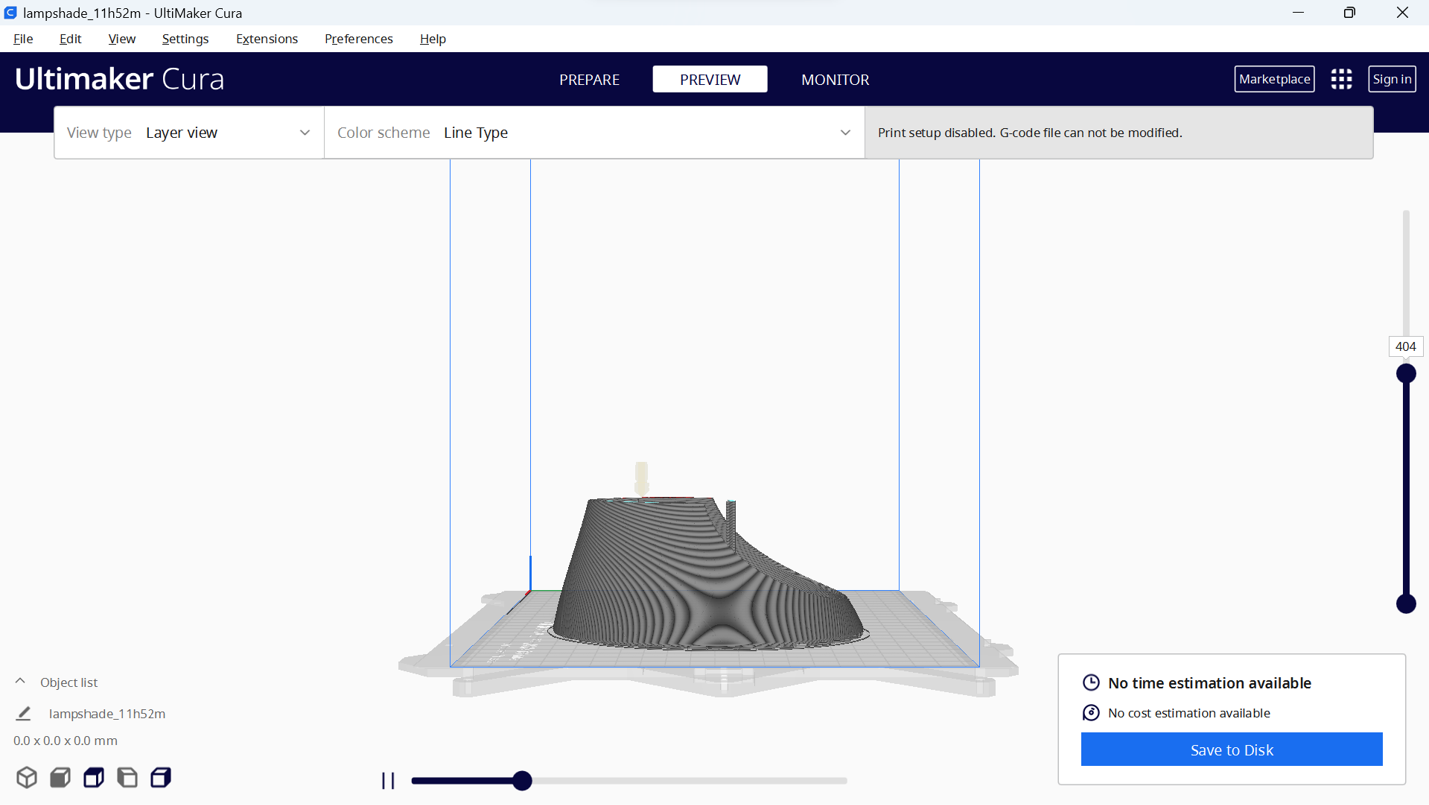Open the Color scheme Line Type dropdown
Screen dimensions: 1429x805
click(595, 132)
